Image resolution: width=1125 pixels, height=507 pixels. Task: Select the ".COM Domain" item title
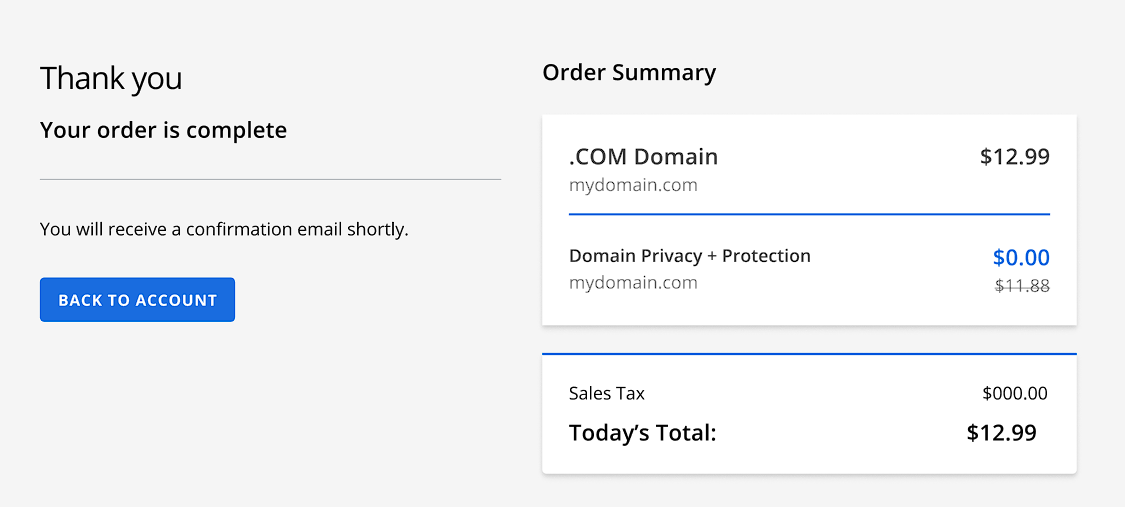click(643, 157)
